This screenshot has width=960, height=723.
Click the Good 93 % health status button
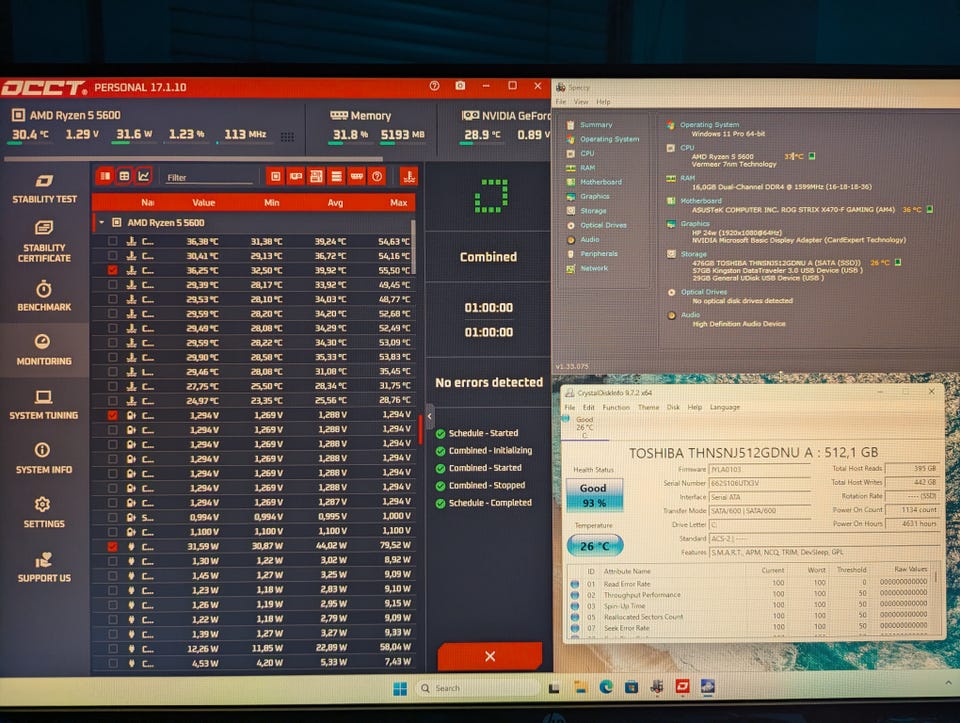tap(593, 495)
